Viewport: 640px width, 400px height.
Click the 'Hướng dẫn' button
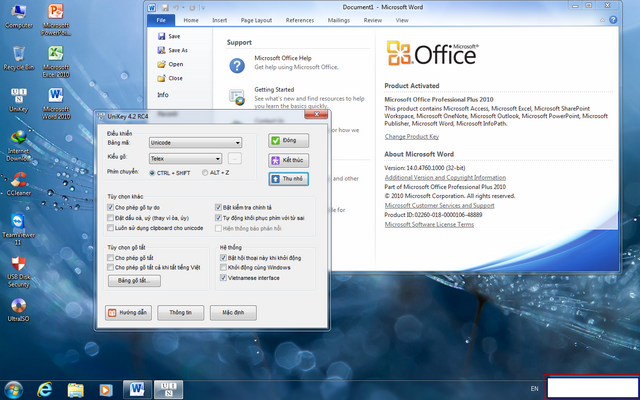(x=128, y=313)
